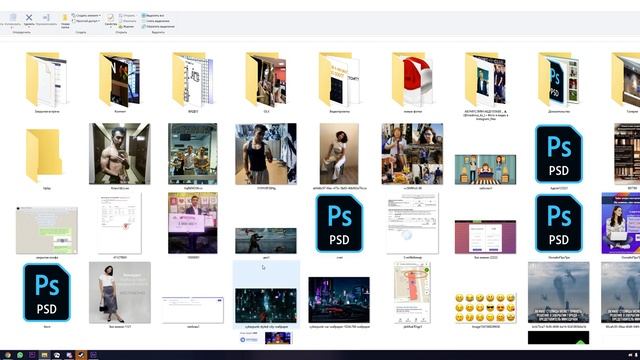Create a new folder with Новая папка icon
This screenshot has width=640, height=360.
[65, 18]
